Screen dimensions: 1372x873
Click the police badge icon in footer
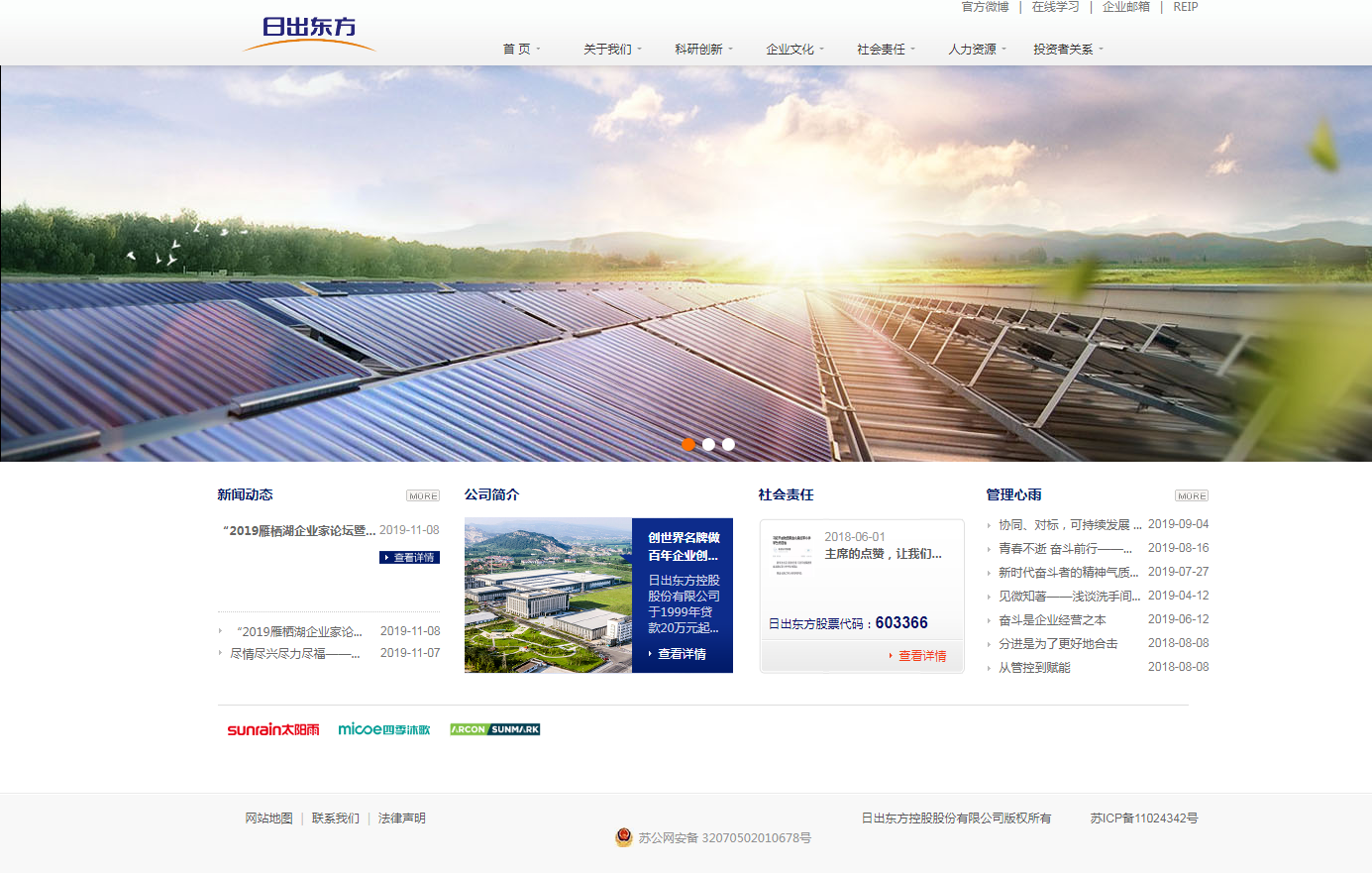click(x=623, y=837)
